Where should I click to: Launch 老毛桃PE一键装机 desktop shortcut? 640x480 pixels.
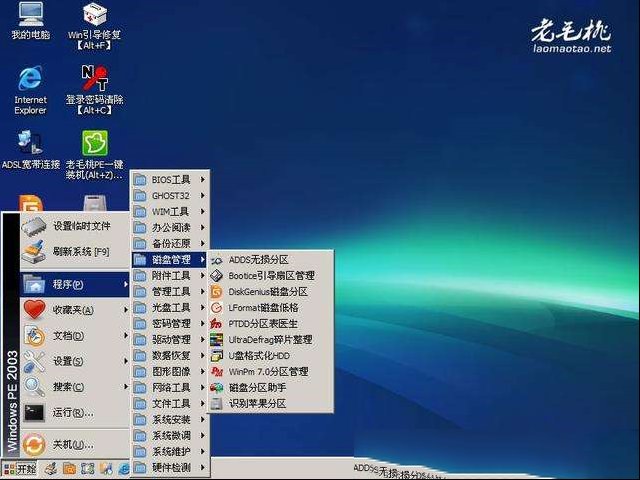(95, 155)
